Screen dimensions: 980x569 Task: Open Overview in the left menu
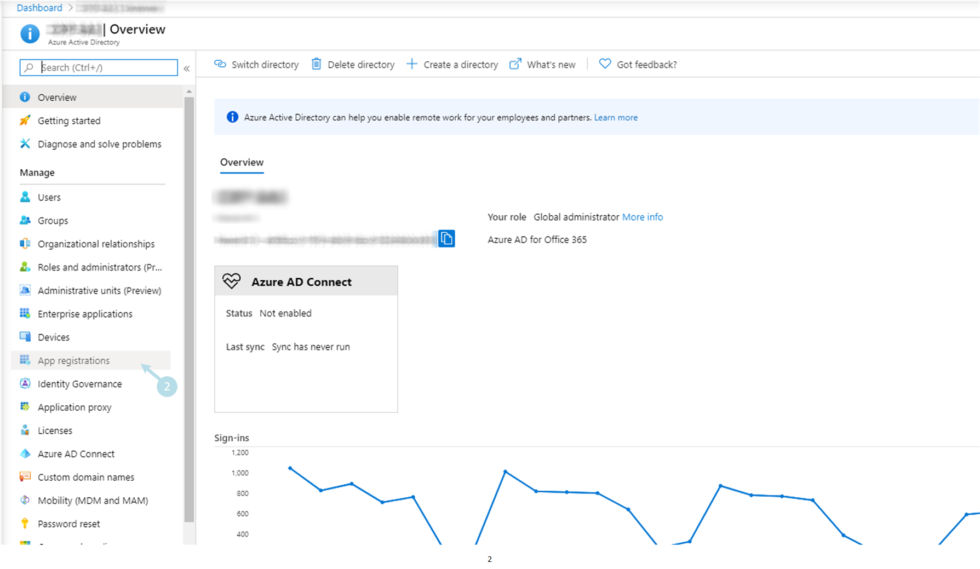(x=94, y=97)
